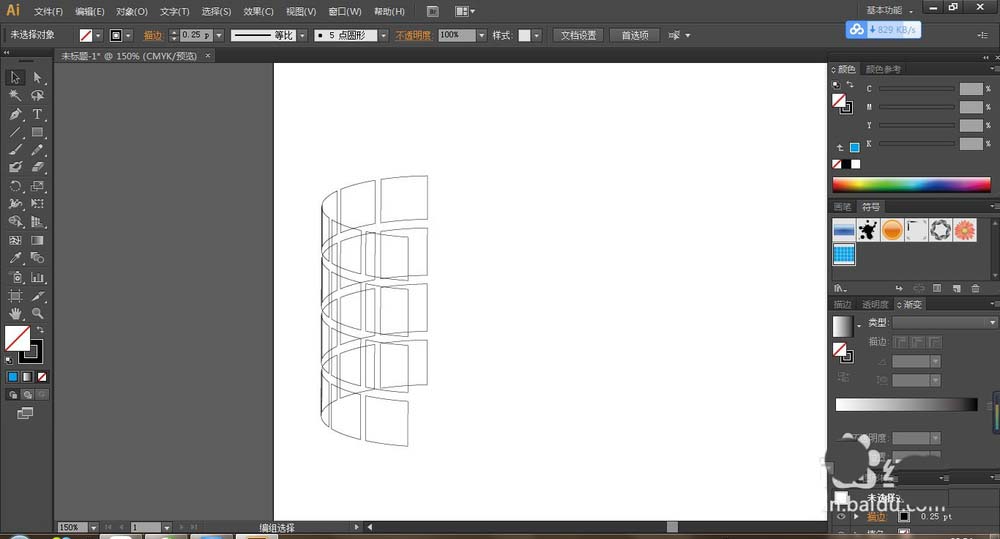Select the Rectangle tool
The image size is (1000, 539).
38,132
